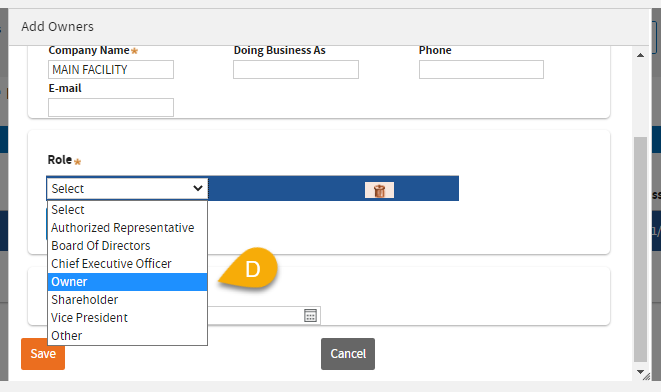Screen dimensions: 661x392
Task: Focus the E-mail input field
Action: coord(111,107)
